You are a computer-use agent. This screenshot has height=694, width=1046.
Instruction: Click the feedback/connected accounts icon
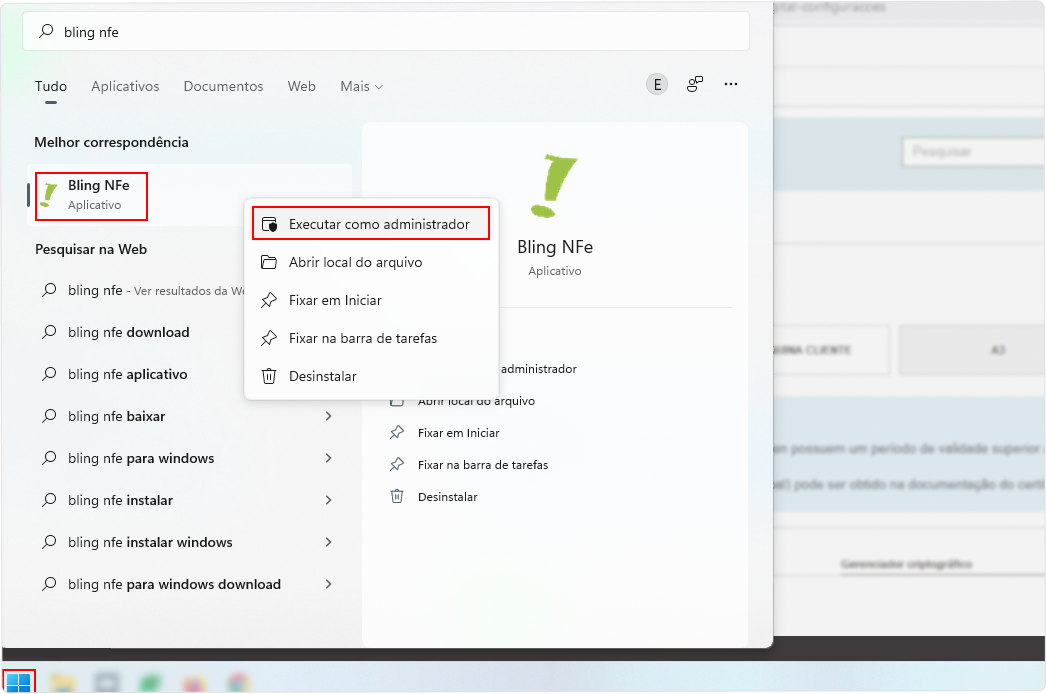tap(694, 84)
